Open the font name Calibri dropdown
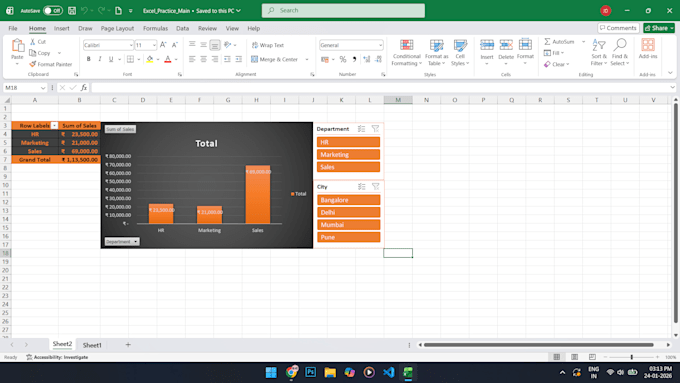This screenshot has width=680, height=383. click(131, 45)
